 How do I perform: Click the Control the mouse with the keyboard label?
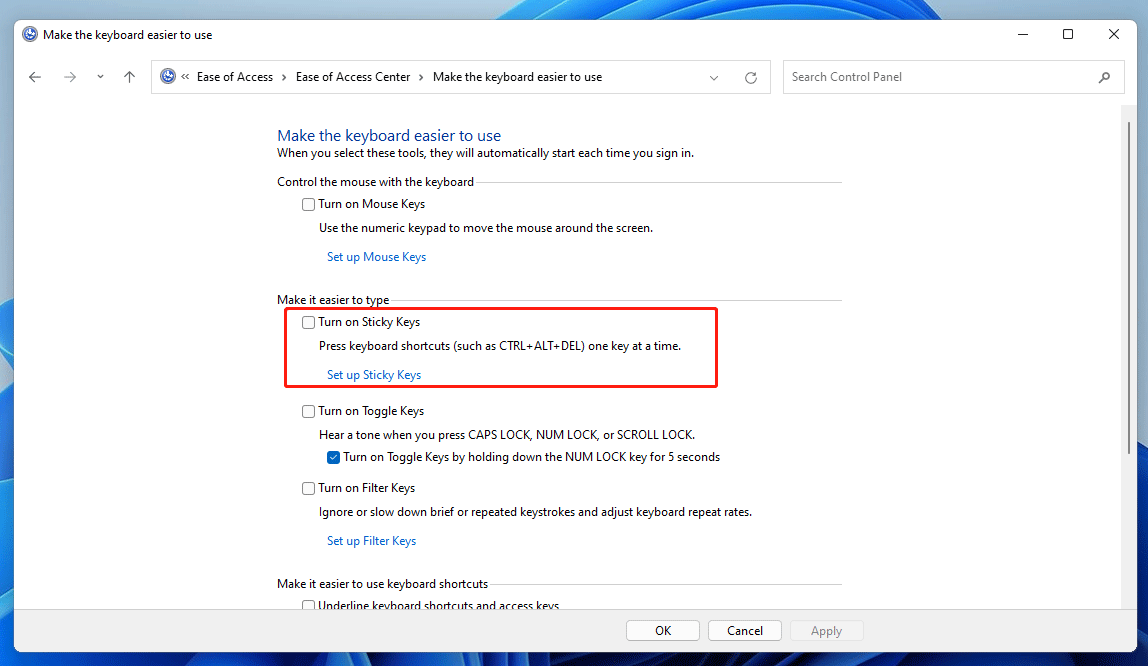tap(375, 182)
